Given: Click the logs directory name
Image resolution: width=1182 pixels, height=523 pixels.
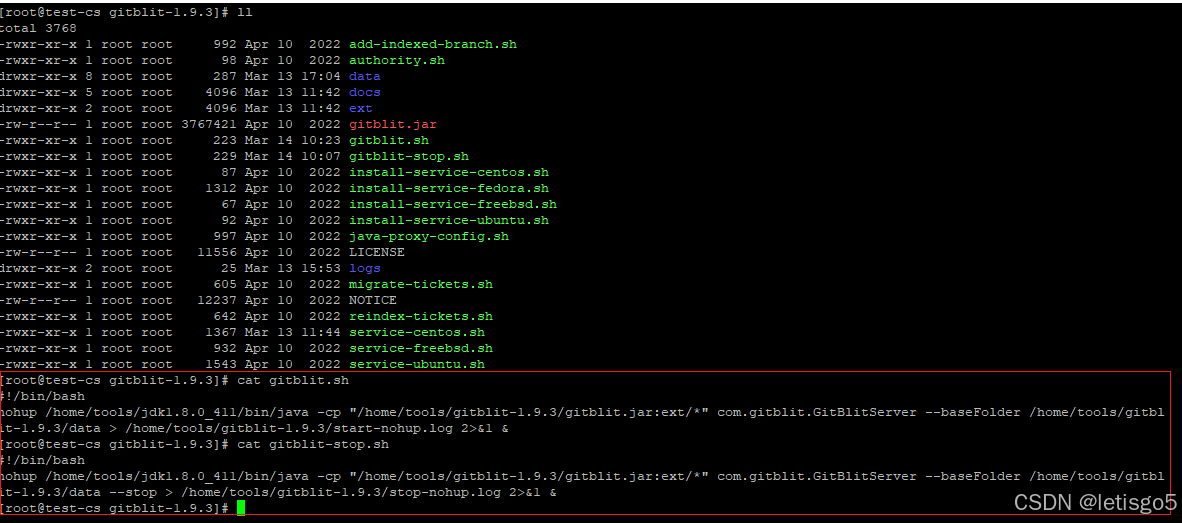Looking at the screenshot, I should coord(364,268).
